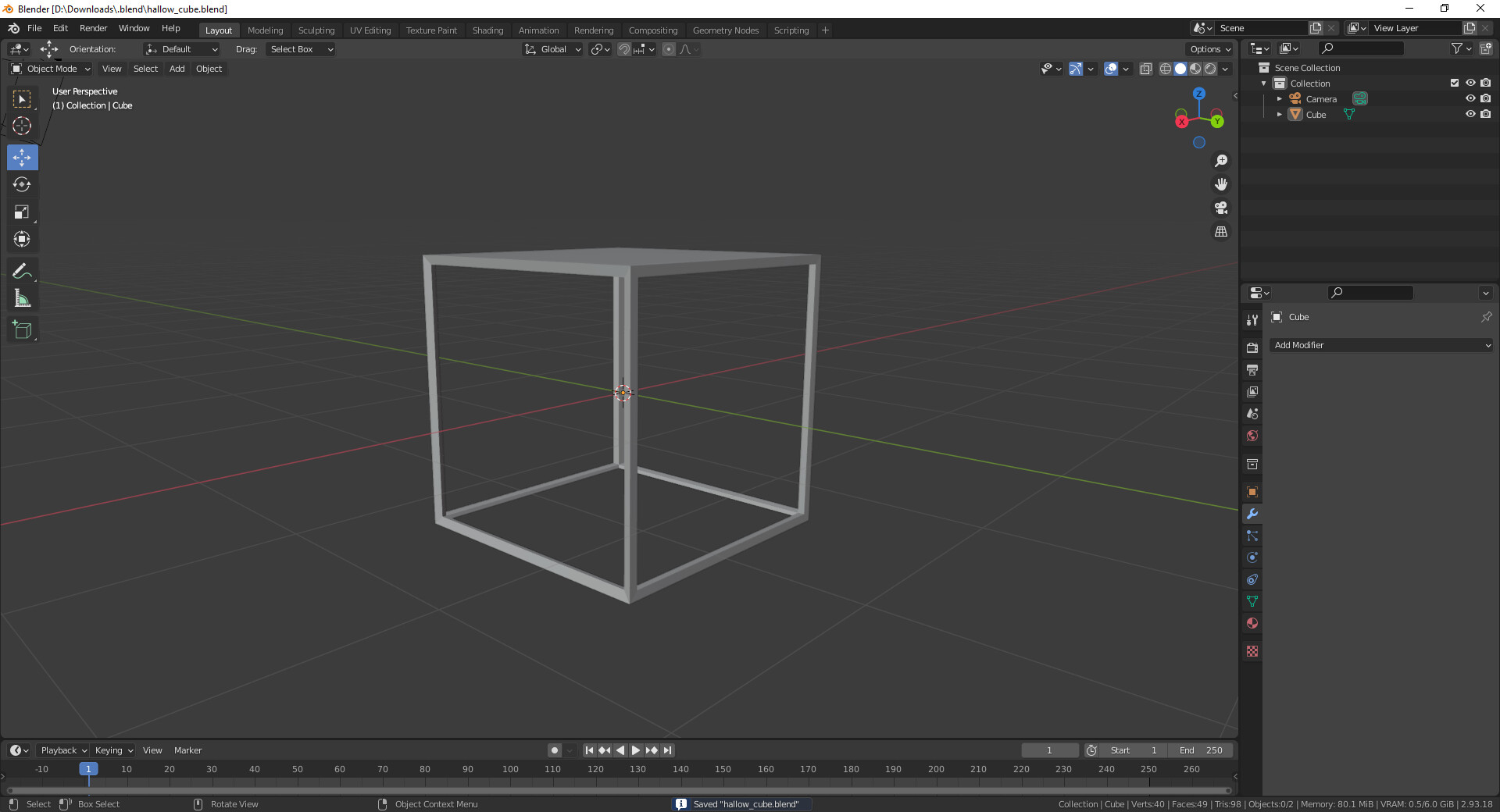Uncheck the Collection checkbox in the outliner
The width and height of the screenshot is (1500, 812).
click(x=1454, y=83)
